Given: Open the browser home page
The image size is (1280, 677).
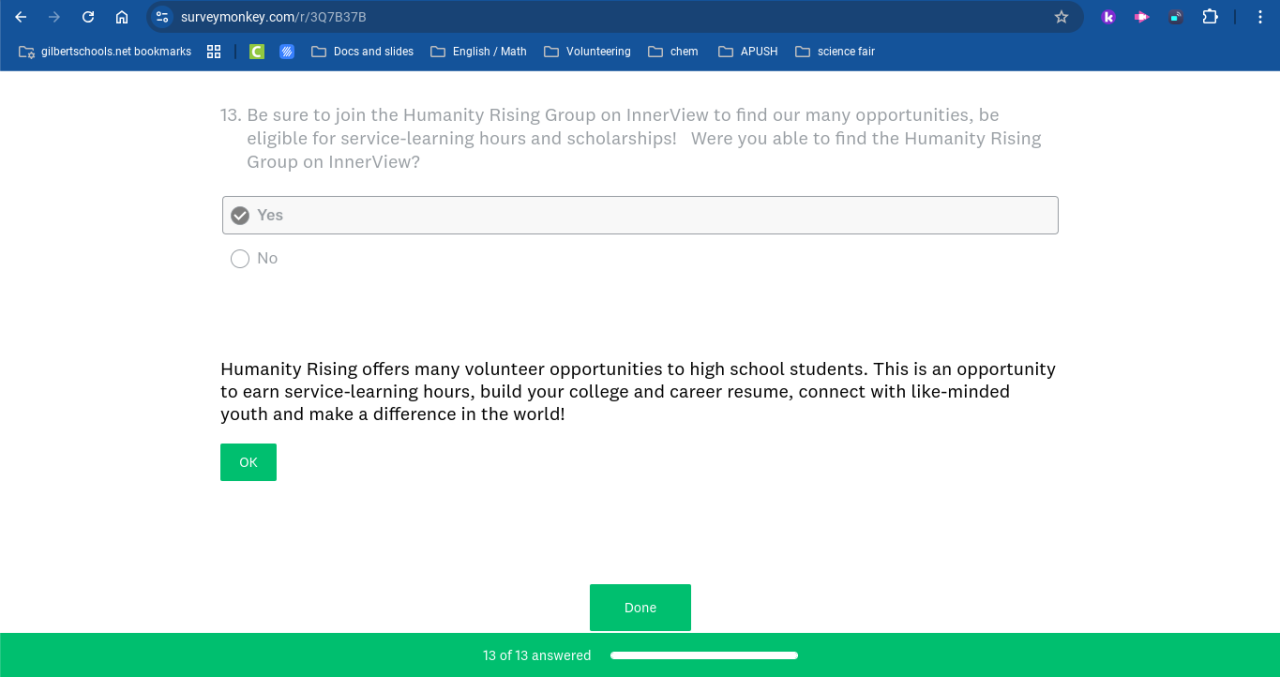Looking at the screenshot, I should tap(122, 17).
